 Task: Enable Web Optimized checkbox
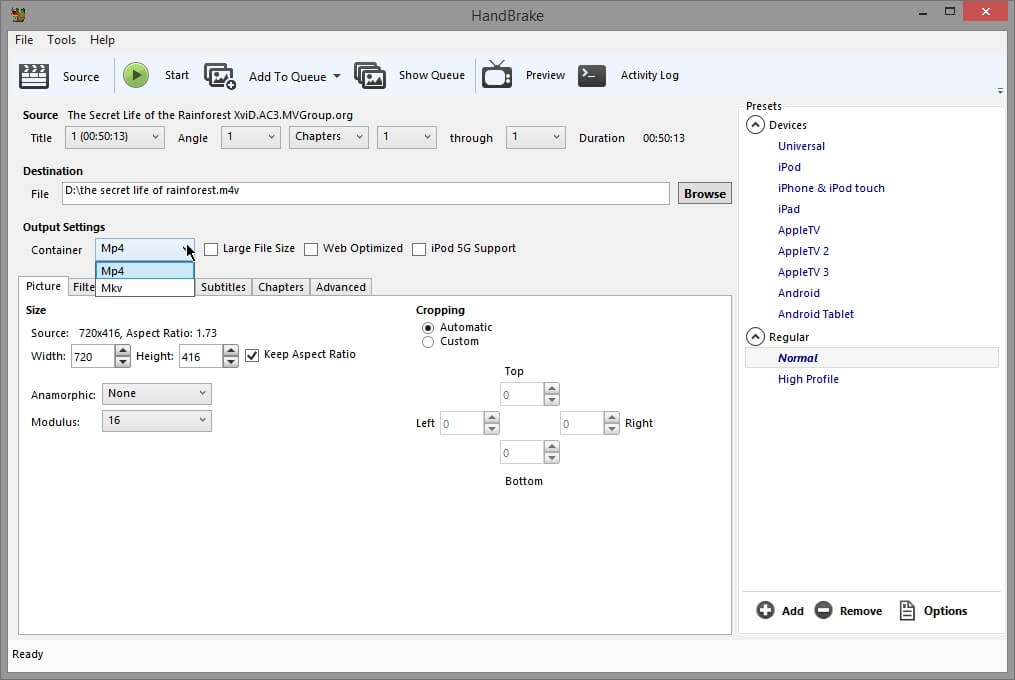pyautogui.click(x=311, y=249)
